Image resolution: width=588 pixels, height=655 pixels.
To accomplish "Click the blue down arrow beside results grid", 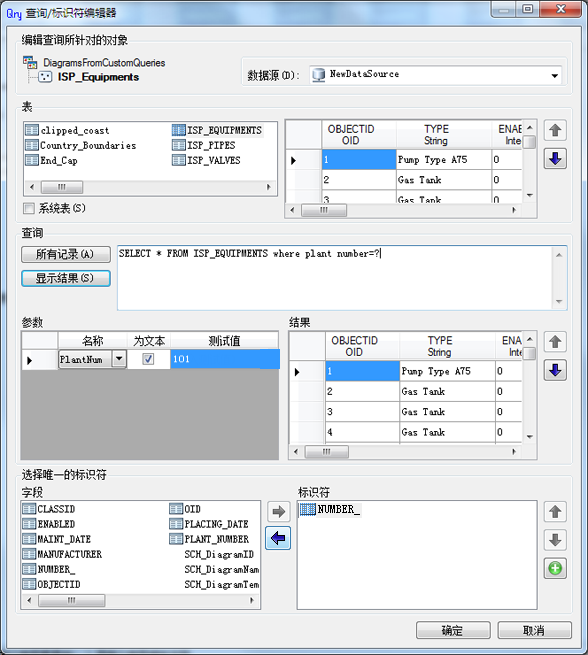I will pos(555,370).
